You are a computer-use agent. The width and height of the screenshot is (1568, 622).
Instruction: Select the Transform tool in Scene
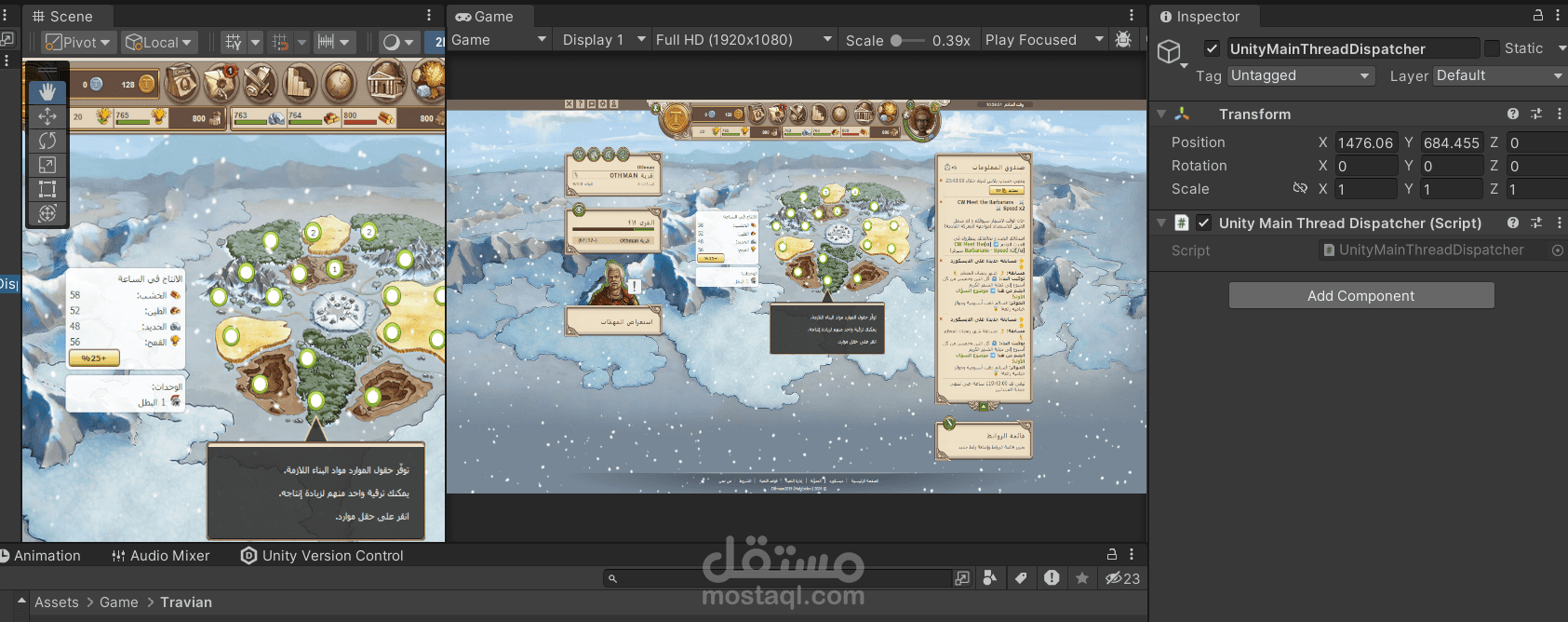(47, 213)
